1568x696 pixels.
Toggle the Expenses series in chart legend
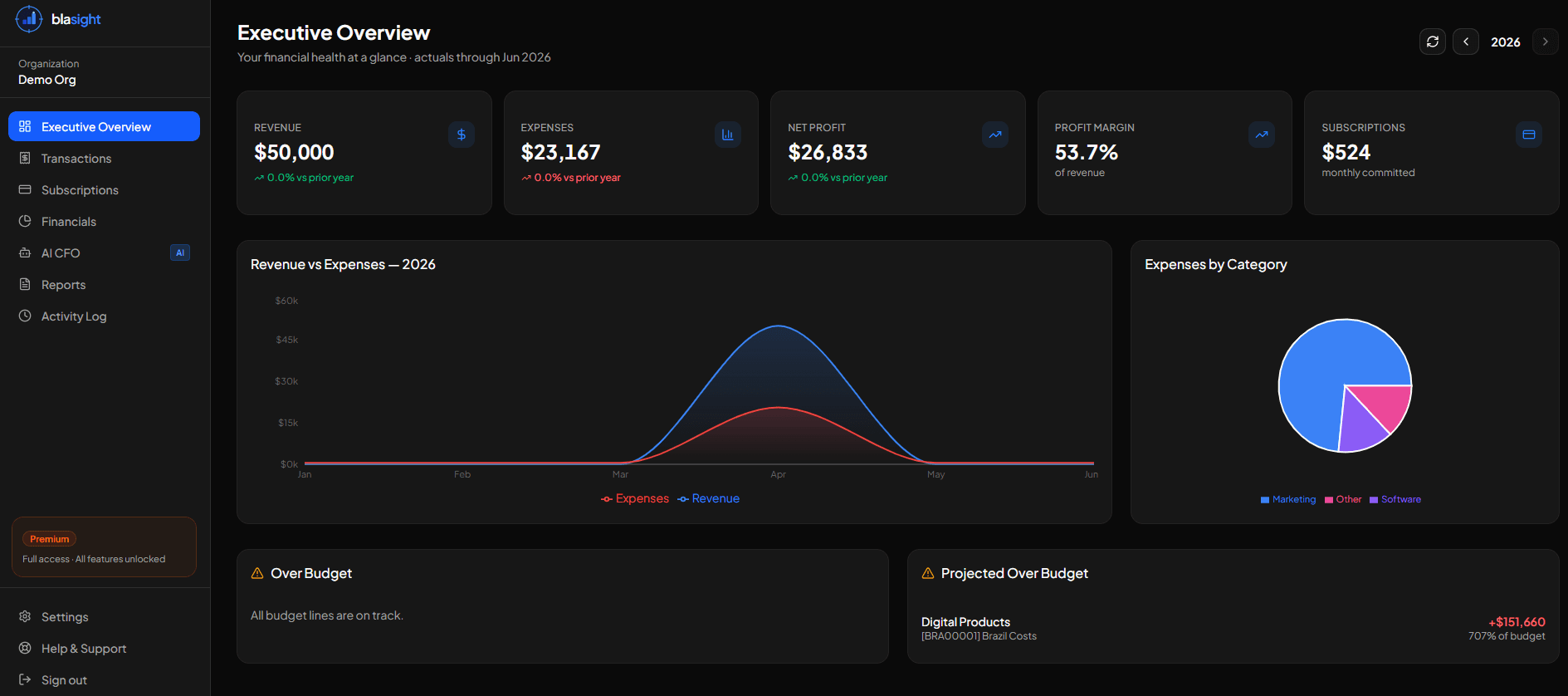(x=635, y=498)
